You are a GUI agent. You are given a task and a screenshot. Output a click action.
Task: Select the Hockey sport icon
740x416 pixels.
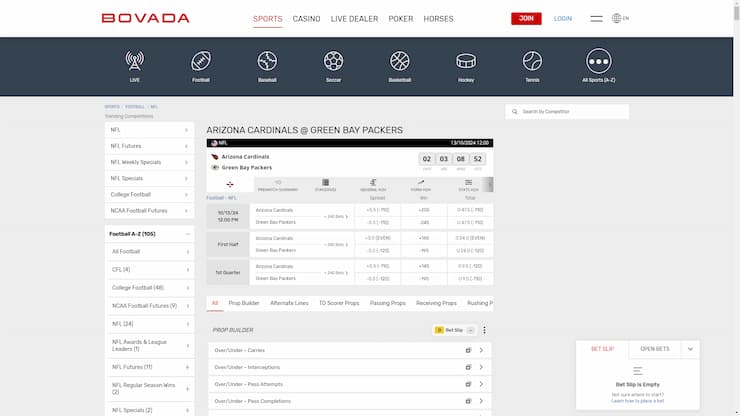tap(466, 65)
